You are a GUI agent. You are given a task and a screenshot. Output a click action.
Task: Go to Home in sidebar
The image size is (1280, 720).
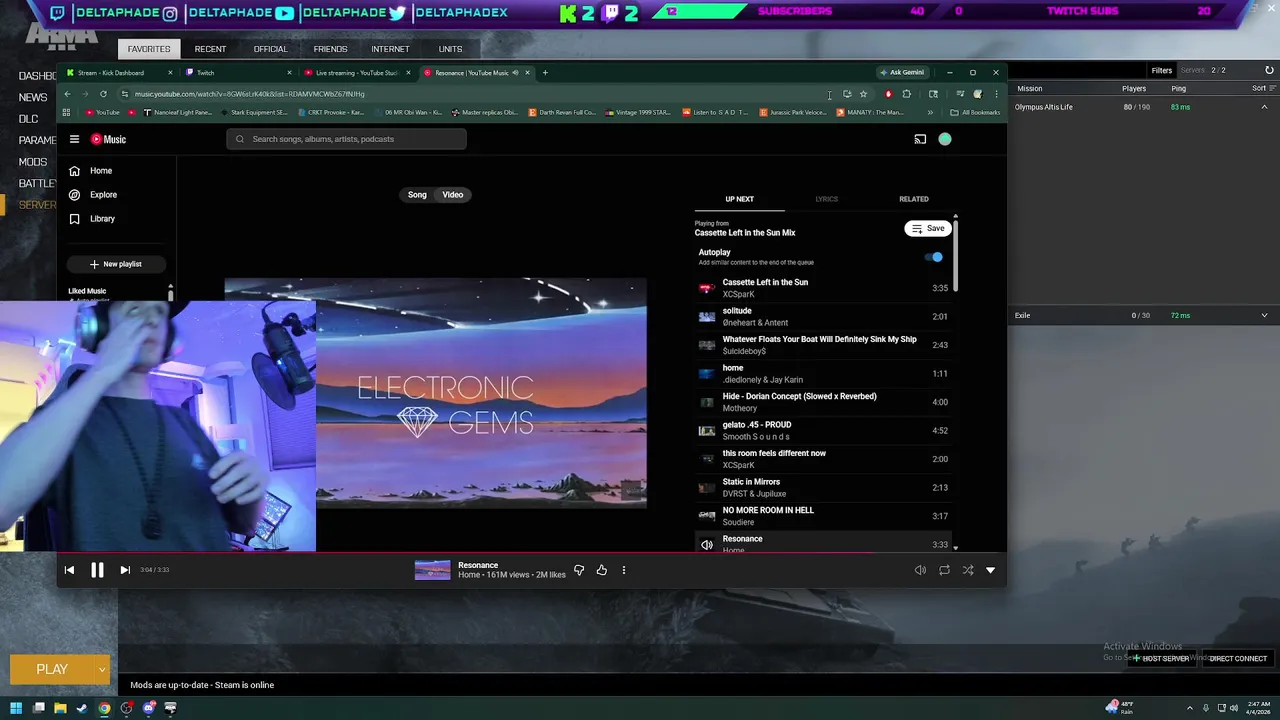tap(100, 171)
